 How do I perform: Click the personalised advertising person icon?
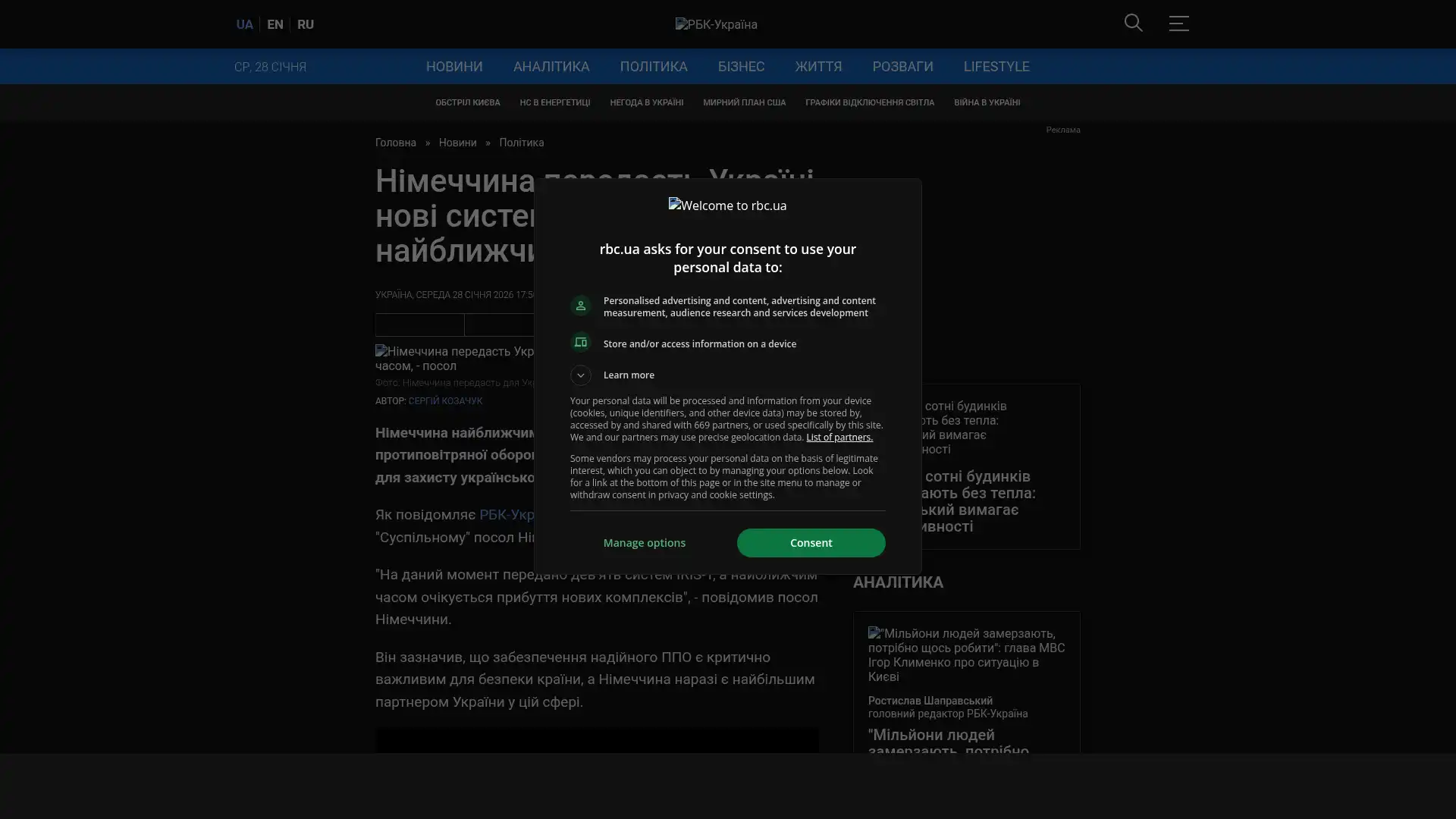pos(581,306)
